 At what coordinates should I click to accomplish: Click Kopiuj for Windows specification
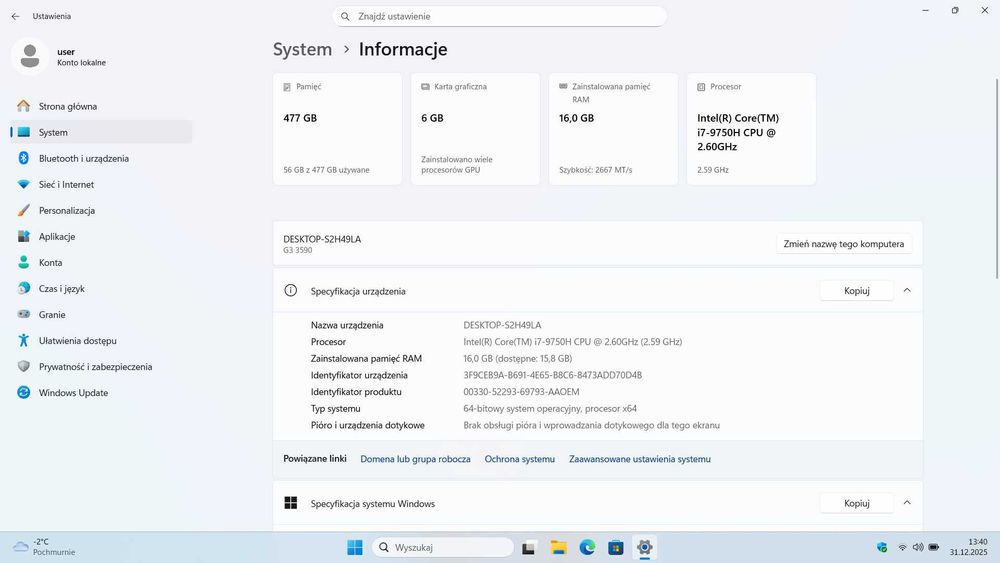tap(857, 503)
